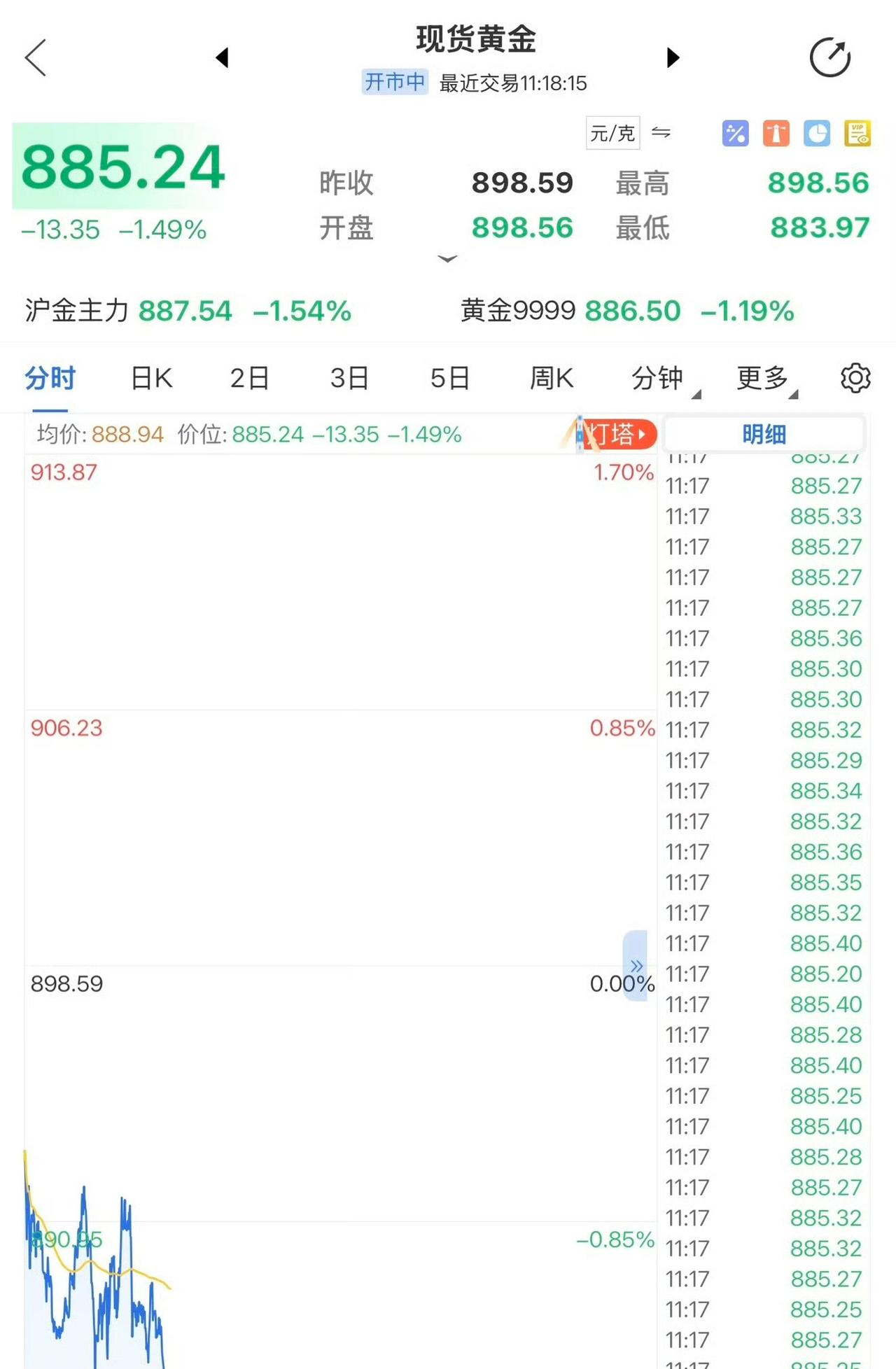
Task: Open the 分钟 interval dropdown
Action: click(x=665, y=379)
